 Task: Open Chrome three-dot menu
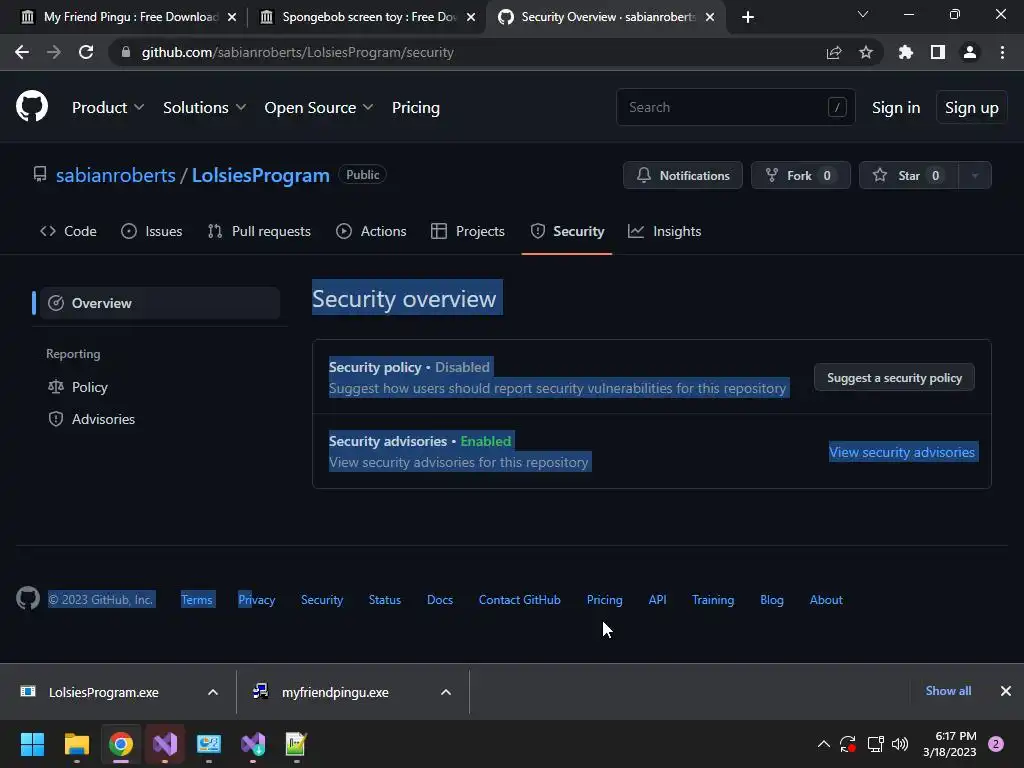pyautogui.click(x=1002, y=52)
